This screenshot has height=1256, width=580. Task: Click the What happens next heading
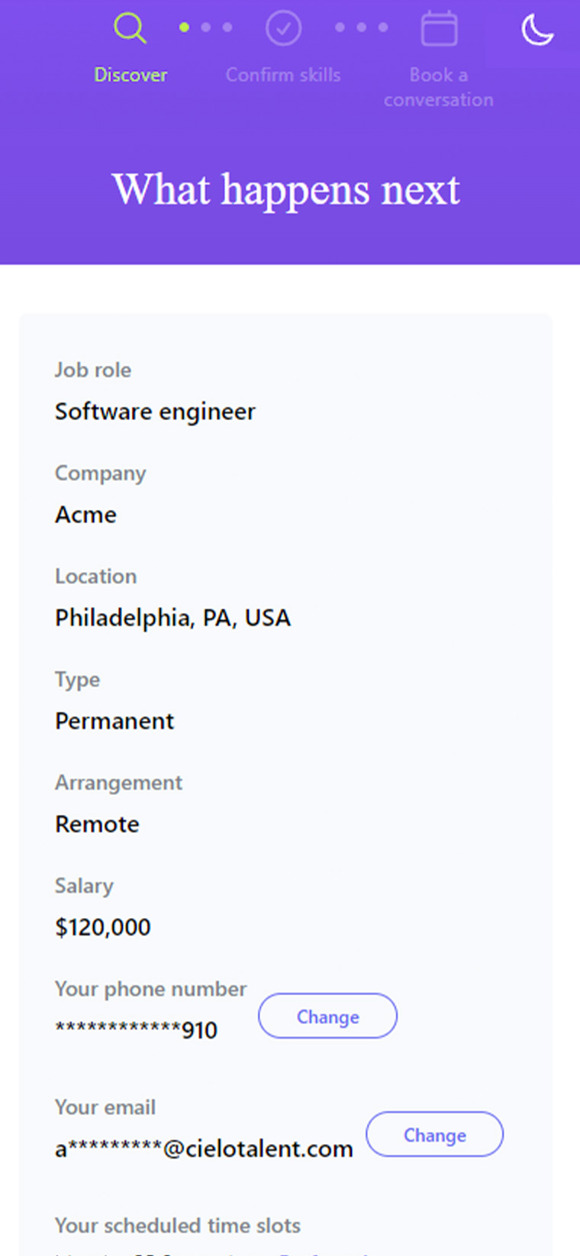click(286, 189)
